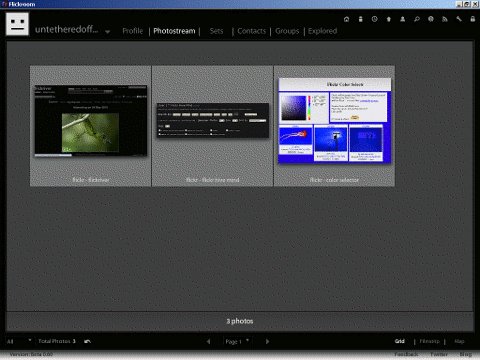Click the upload arrow icon
This screenshot has height=360, width=480.
pyautogui.click(x=389, y=19)
